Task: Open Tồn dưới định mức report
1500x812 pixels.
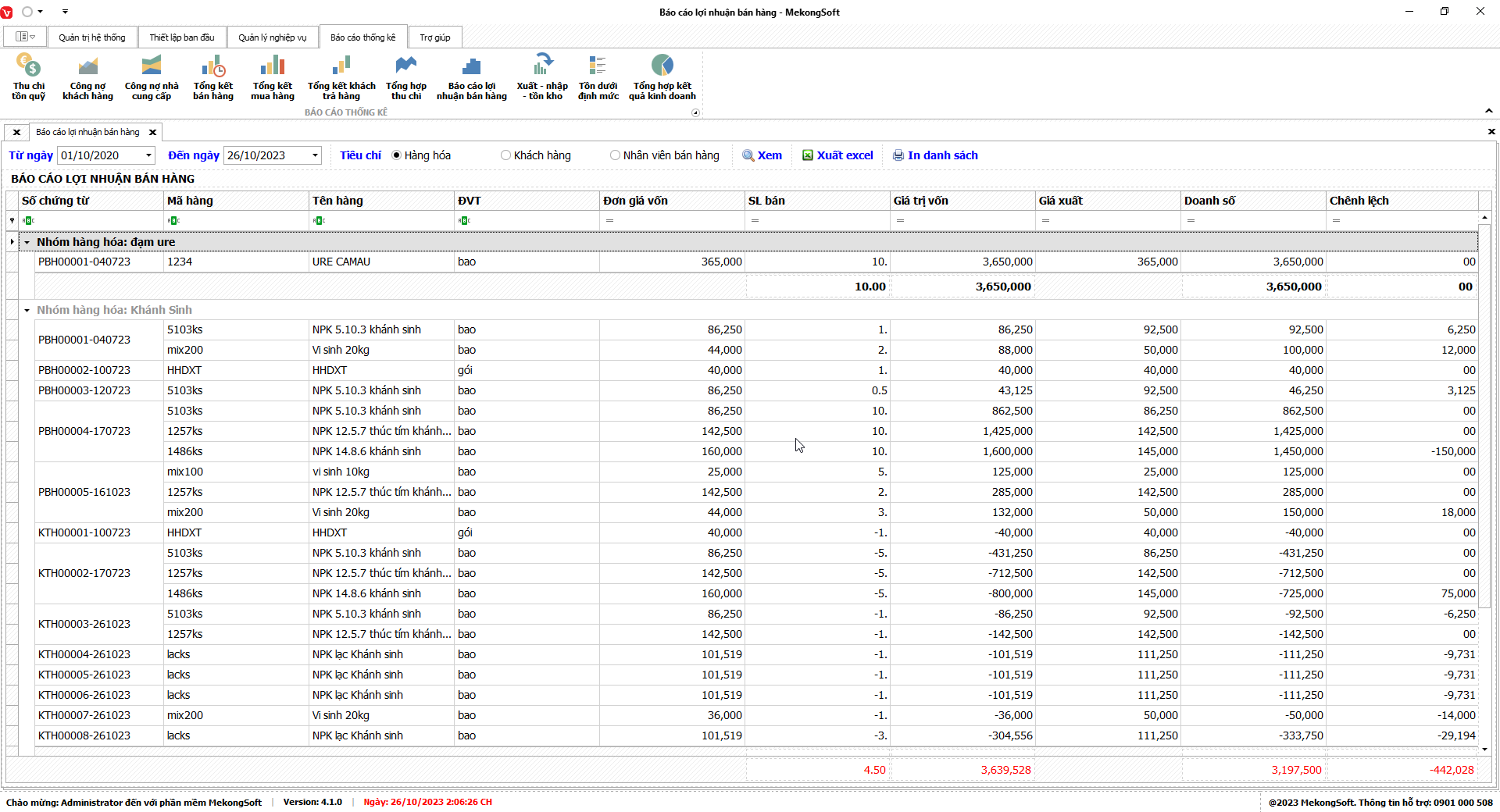Action: click(x=598, y=77)
